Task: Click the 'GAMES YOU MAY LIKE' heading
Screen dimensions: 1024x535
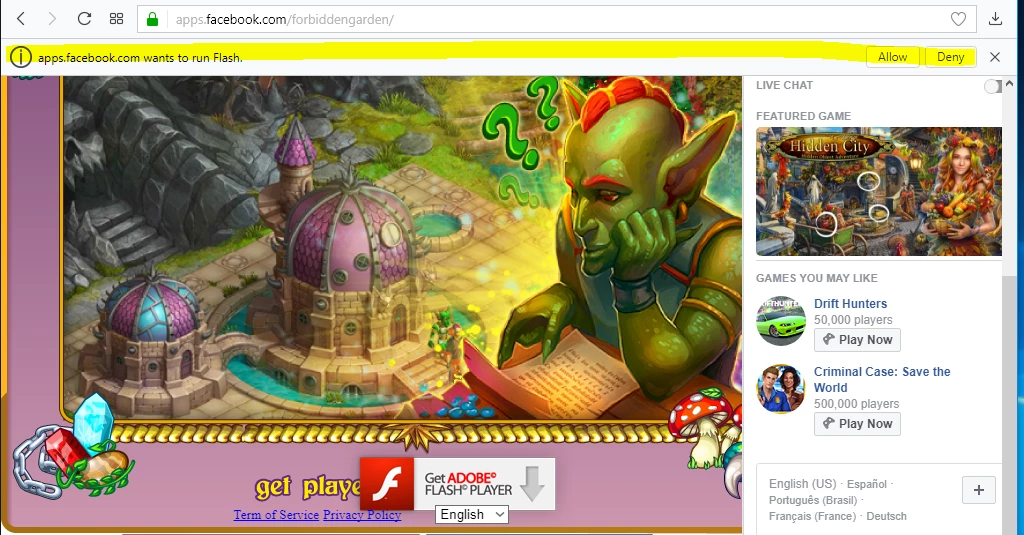Action: pyautogui.click(x=816, y=278)
